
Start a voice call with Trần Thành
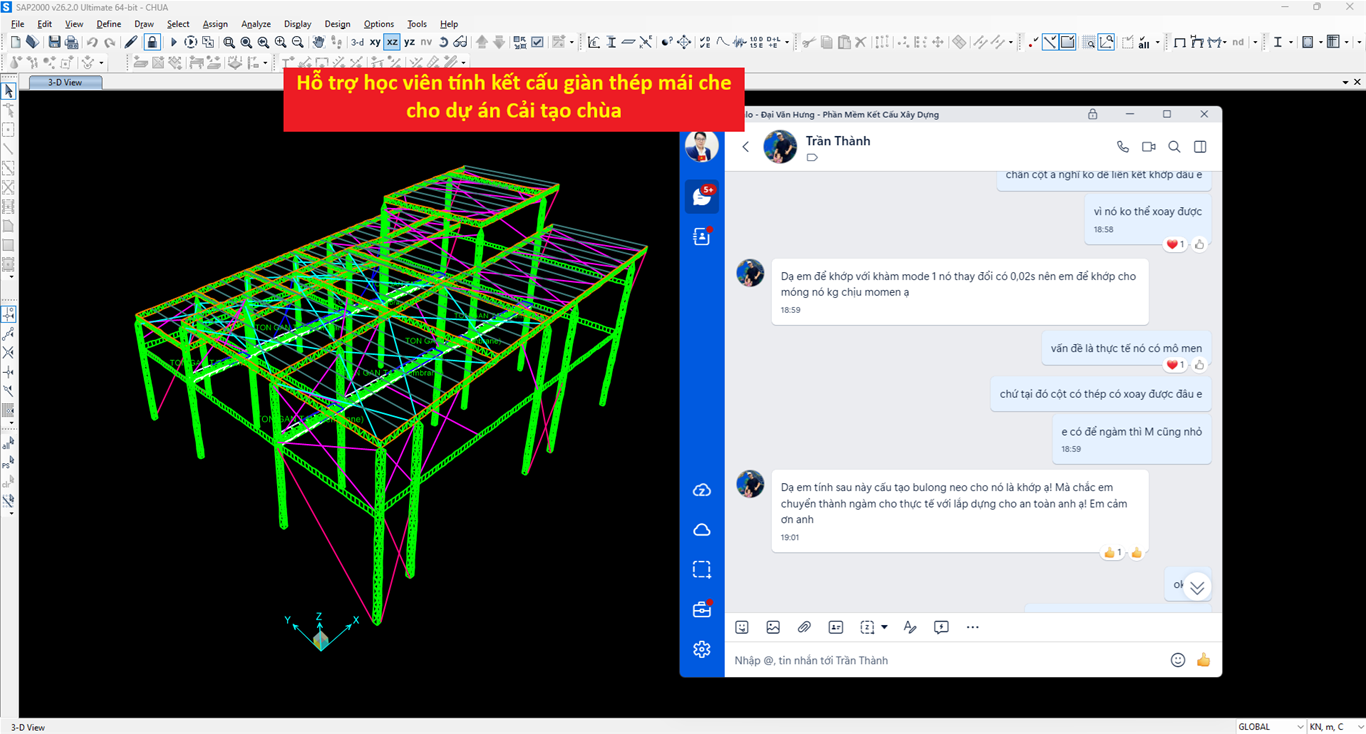[1123, 147]
